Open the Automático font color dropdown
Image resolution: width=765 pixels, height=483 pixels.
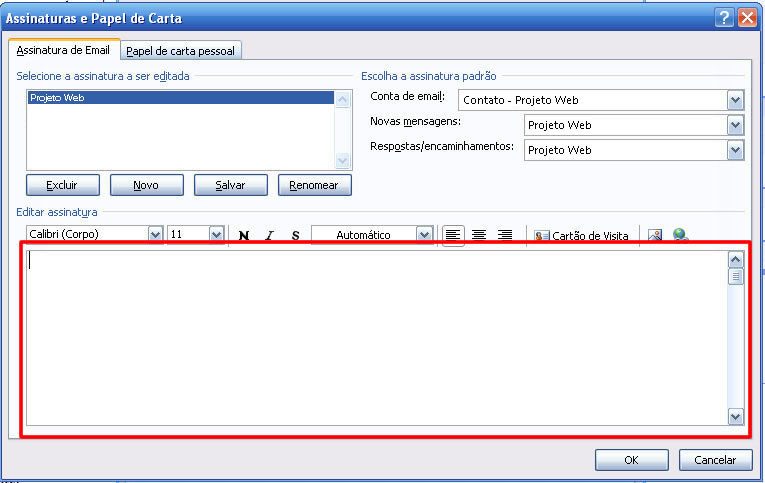pyautogui.click(x=424, y=235)
